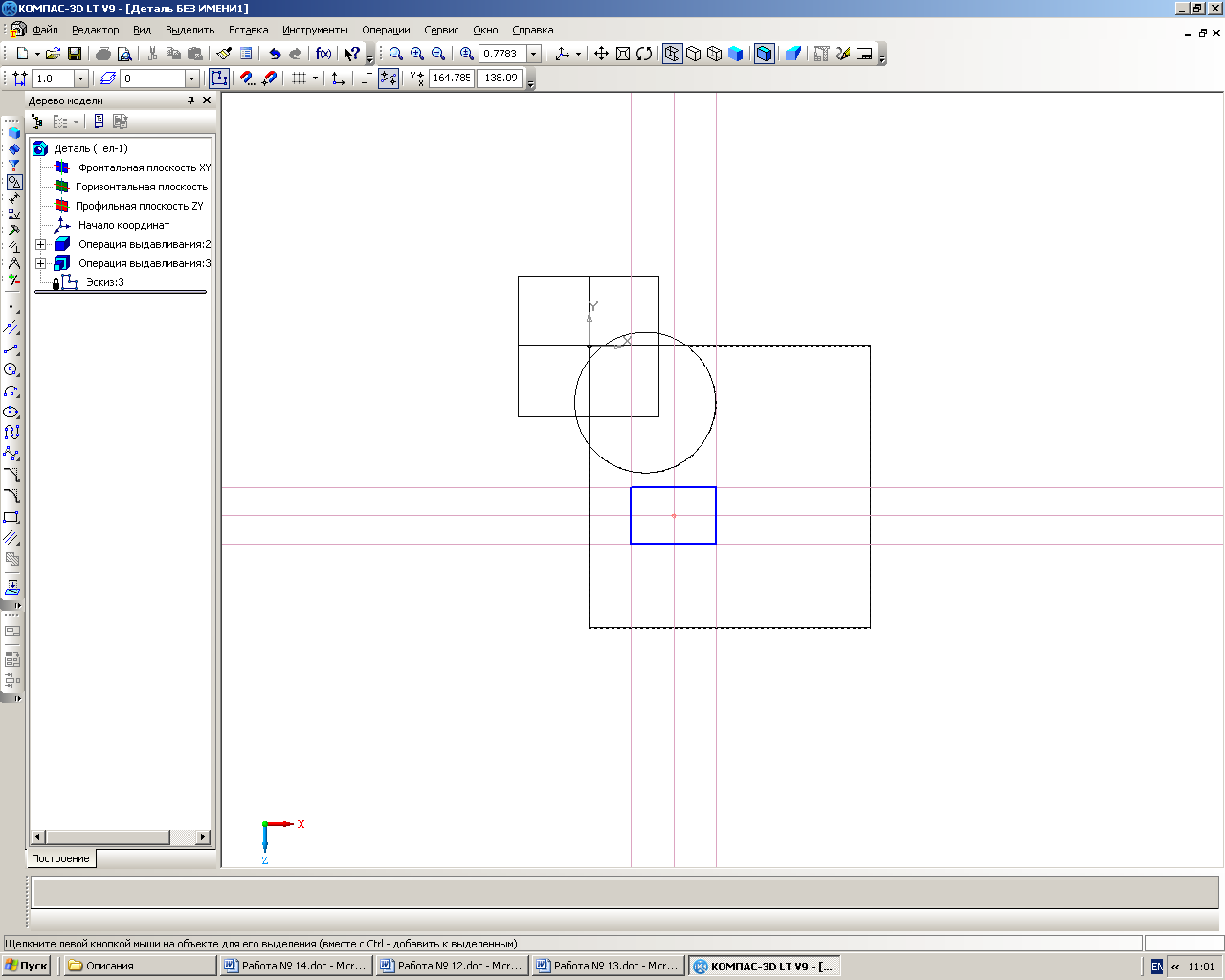Select the Fillet tool in sketch toolbar
This screenshot has height=980, width=1225.
click(11, 496)
